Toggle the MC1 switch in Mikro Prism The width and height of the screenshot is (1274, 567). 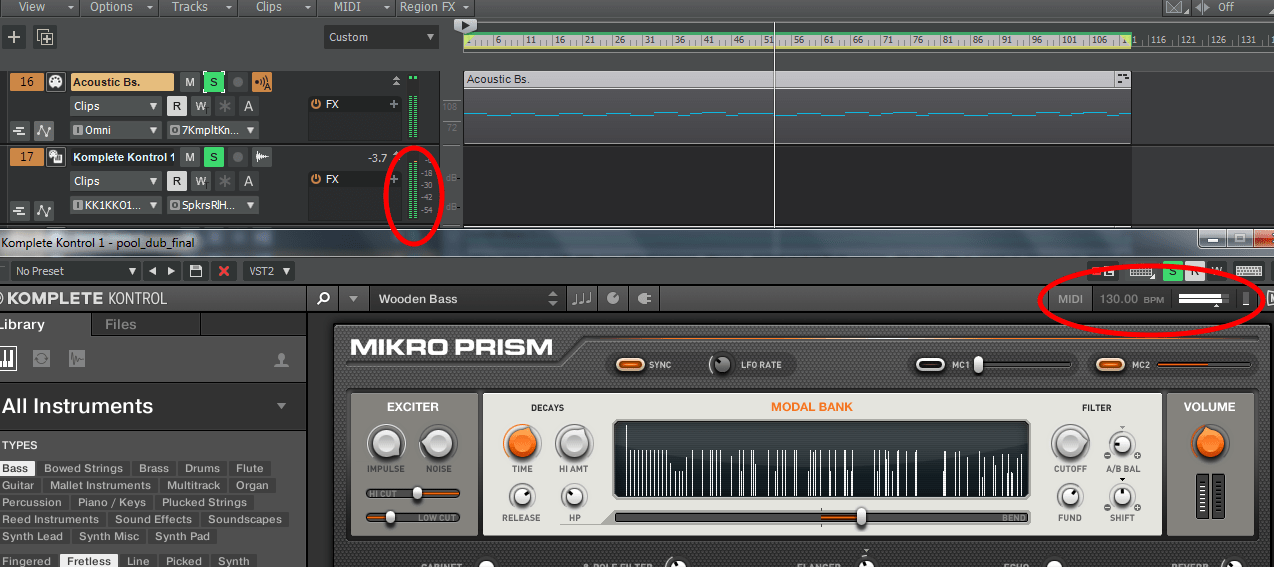pyautogui.click(x=930, y=365)
